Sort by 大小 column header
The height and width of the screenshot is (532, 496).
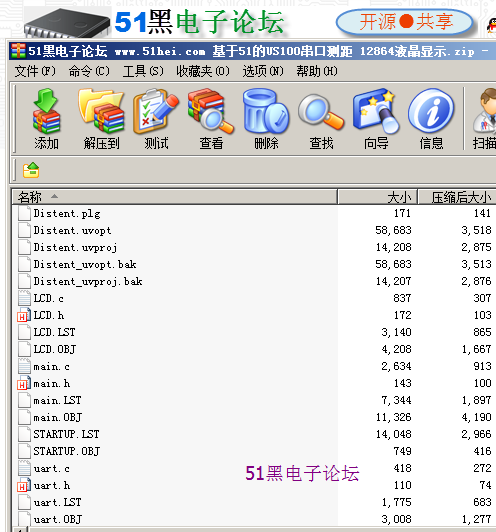click(x=377, y=197)
